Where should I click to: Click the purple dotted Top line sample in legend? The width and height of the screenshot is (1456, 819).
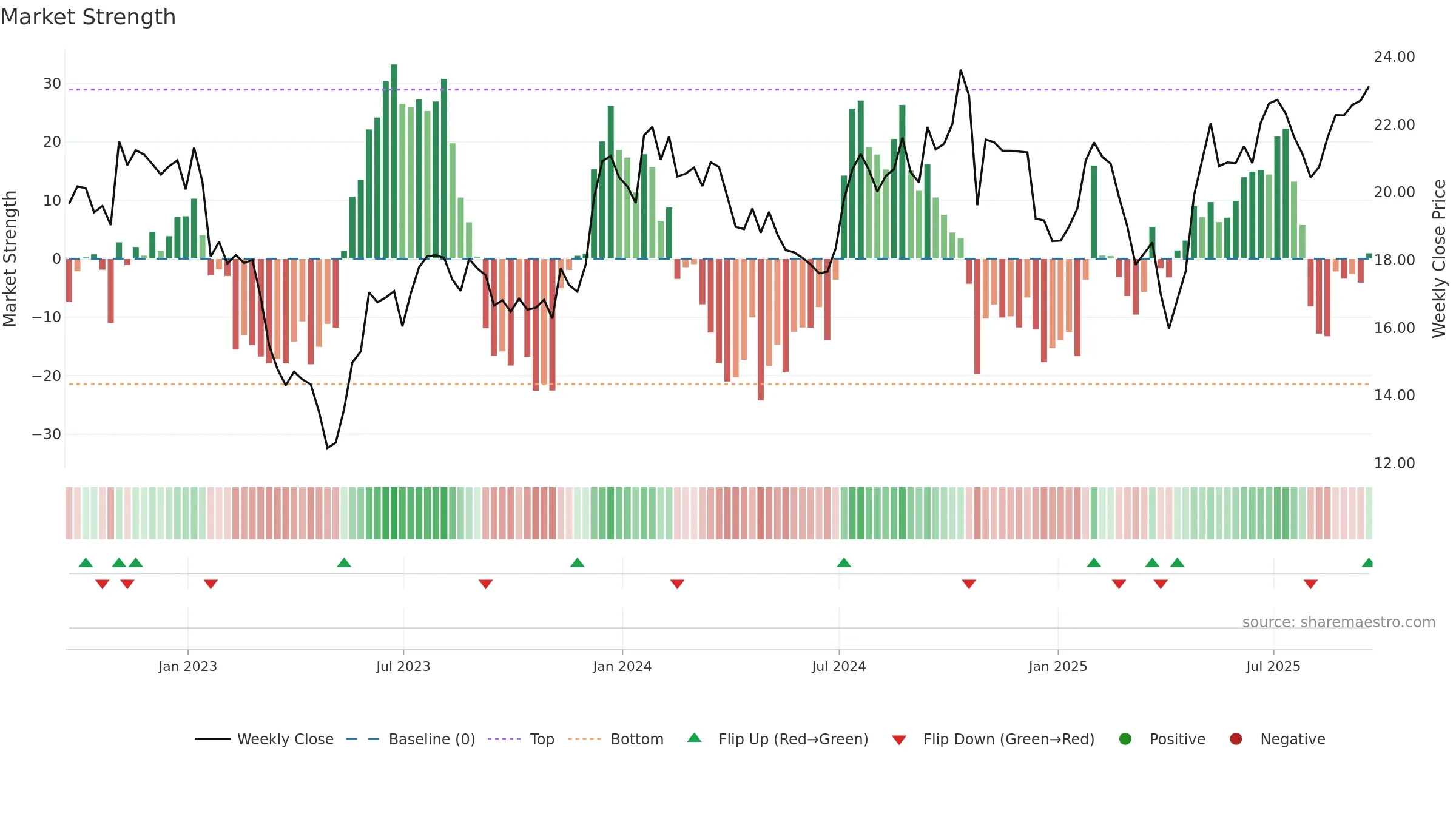tap(504, 739)
